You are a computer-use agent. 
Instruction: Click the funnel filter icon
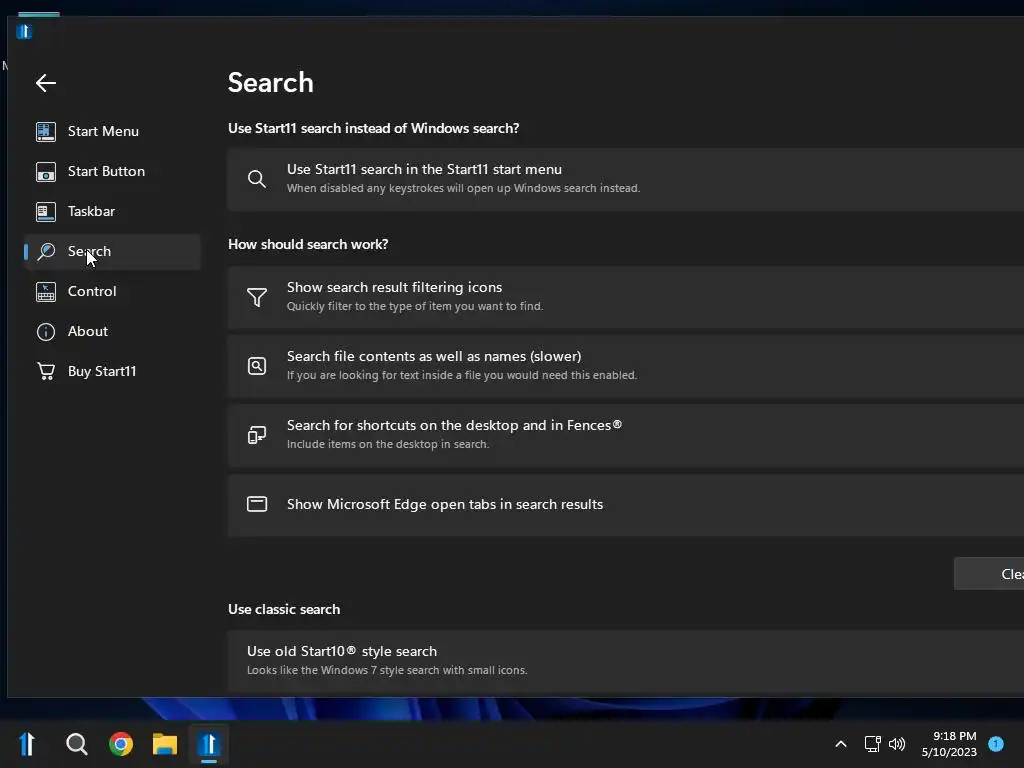[257, 297]
